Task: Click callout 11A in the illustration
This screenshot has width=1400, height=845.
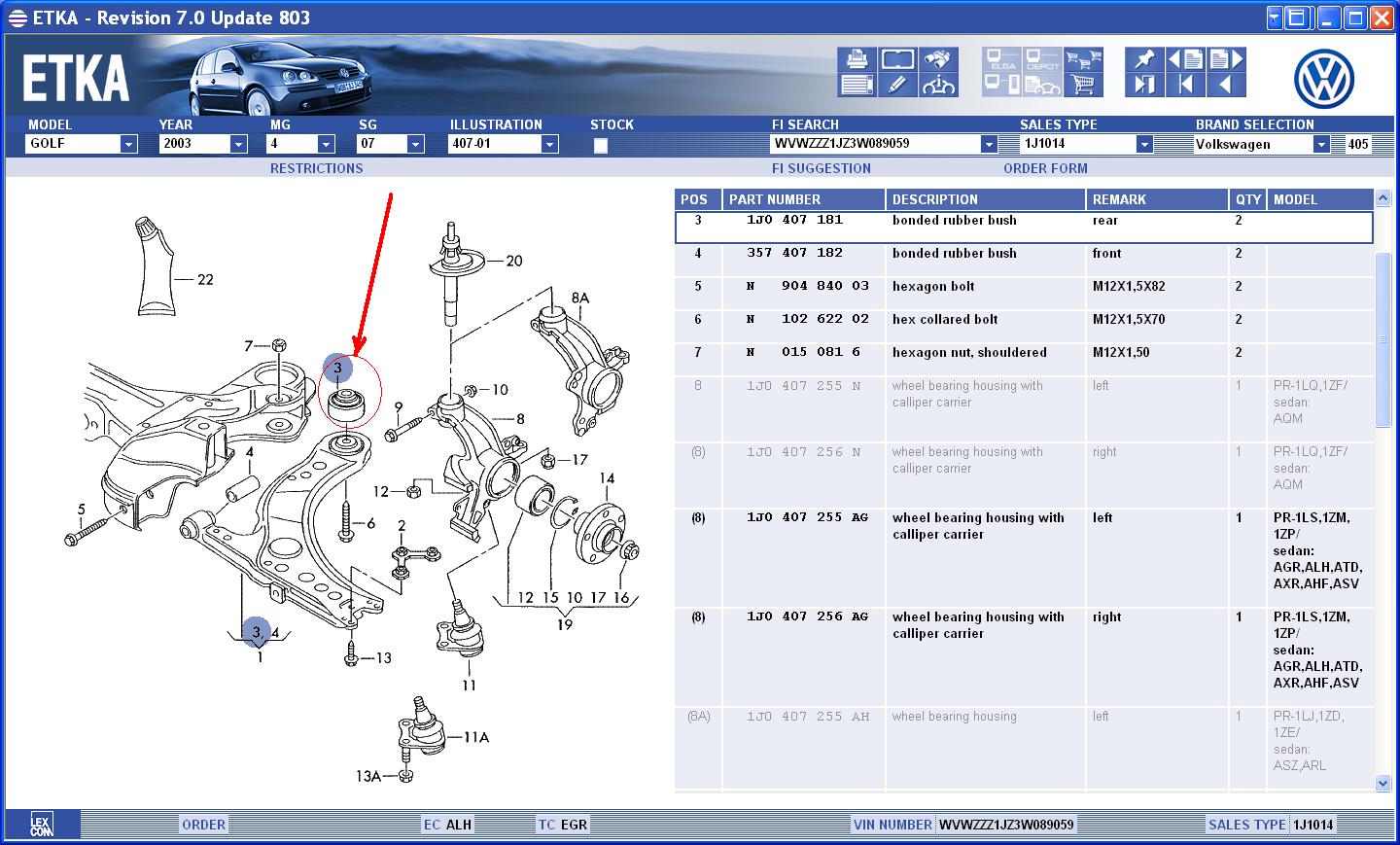Action: click(x=475, y=737)
